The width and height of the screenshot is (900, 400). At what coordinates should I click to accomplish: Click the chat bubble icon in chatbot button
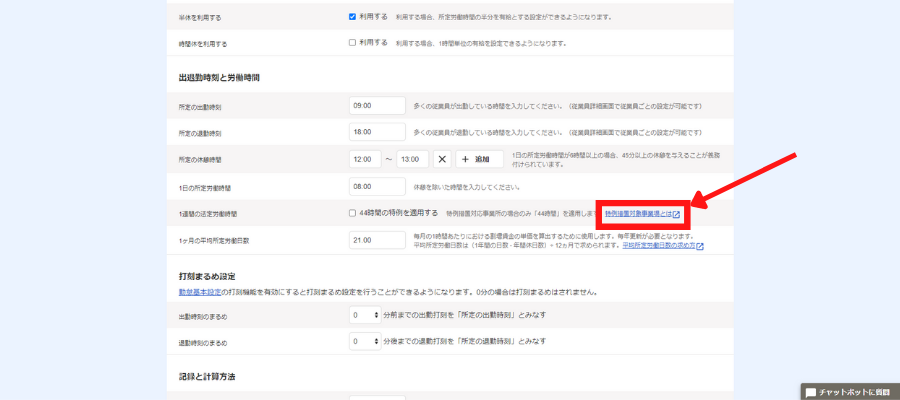[811, 392]
